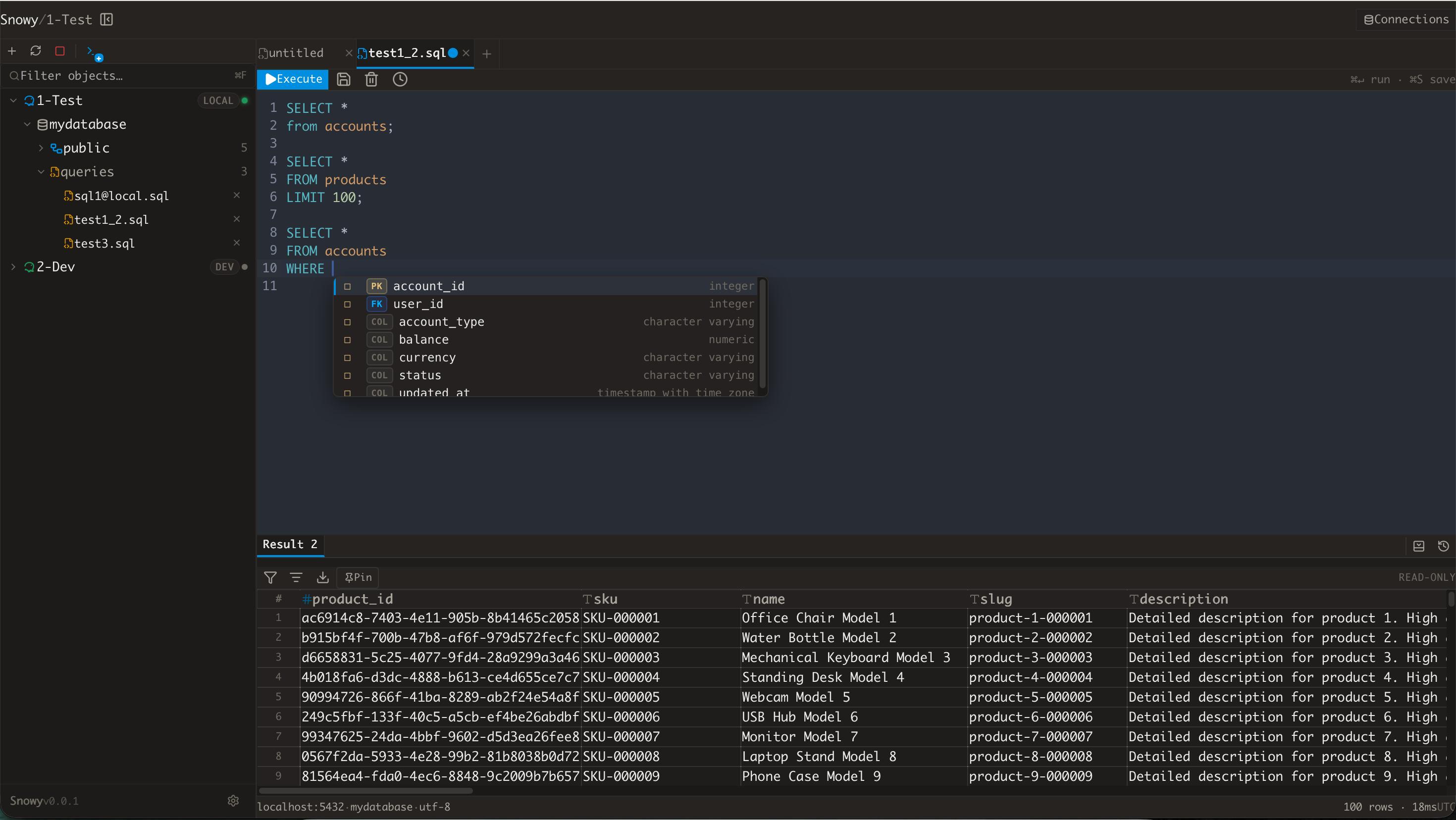Open query history clock icon
This screenshot has width=1456, height=820.
pyautogui.click(x=400, y=79)
